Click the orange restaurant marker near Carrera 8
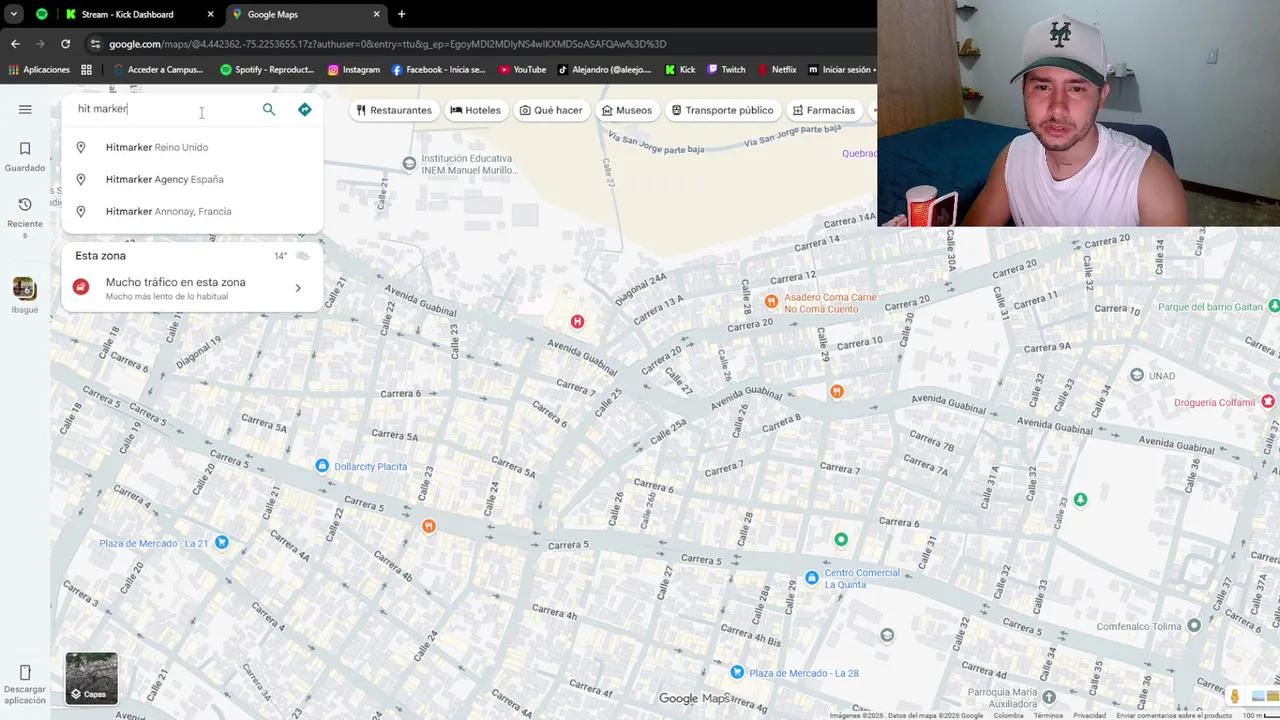 837,391
